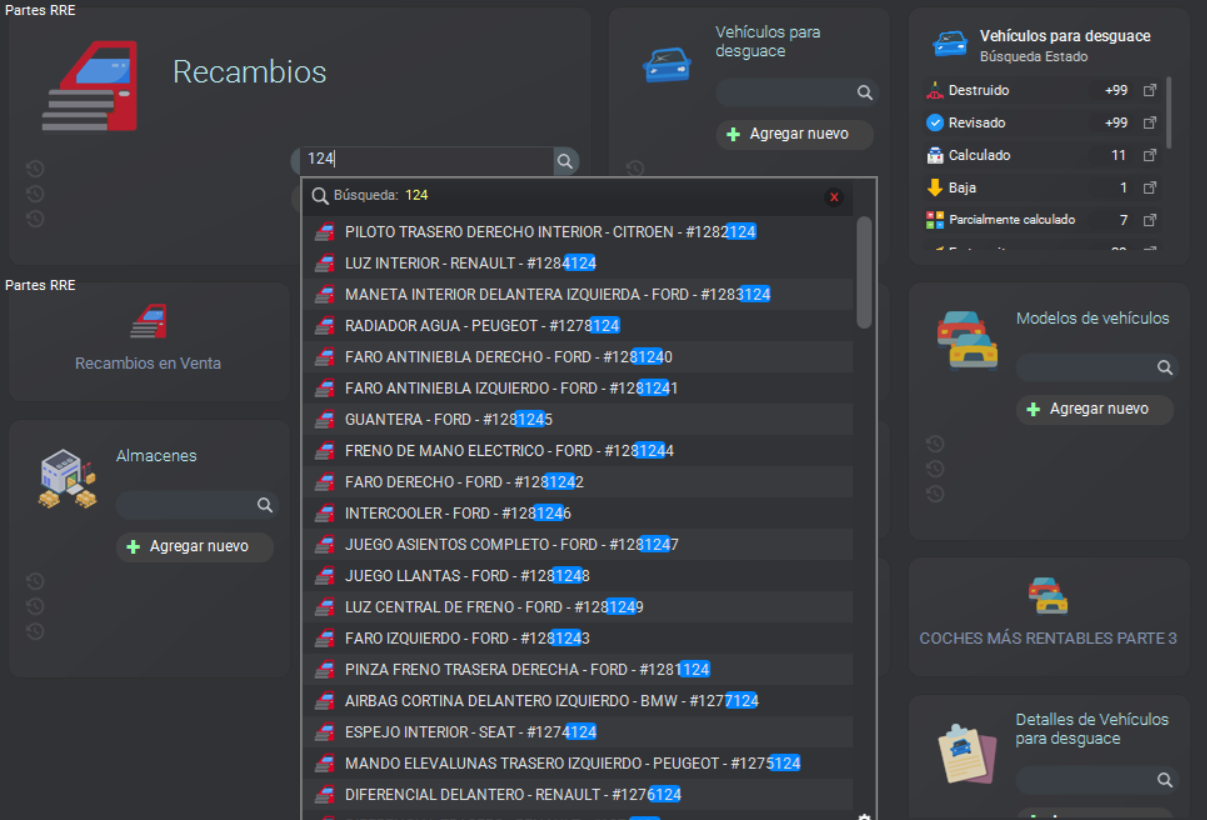This screenshot has height=820, width=1207.
Task: Click the Almacenes search input field
Action: (x=185, y=506)
